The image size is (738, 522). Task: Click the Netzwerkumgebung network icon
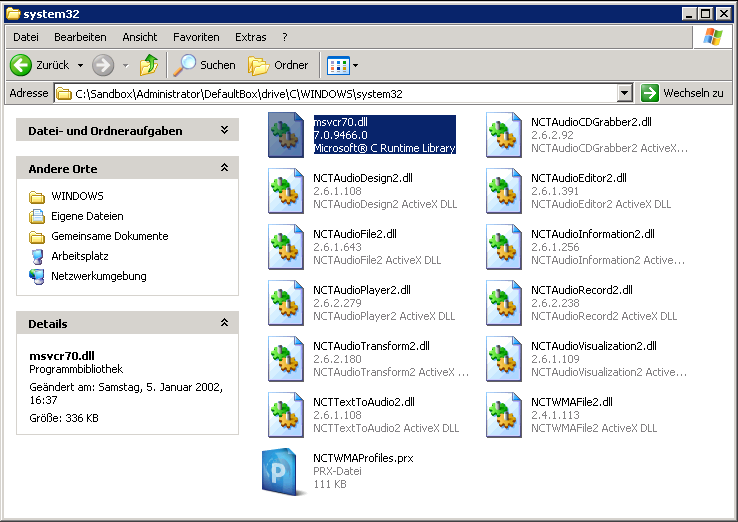pos(37,277)
